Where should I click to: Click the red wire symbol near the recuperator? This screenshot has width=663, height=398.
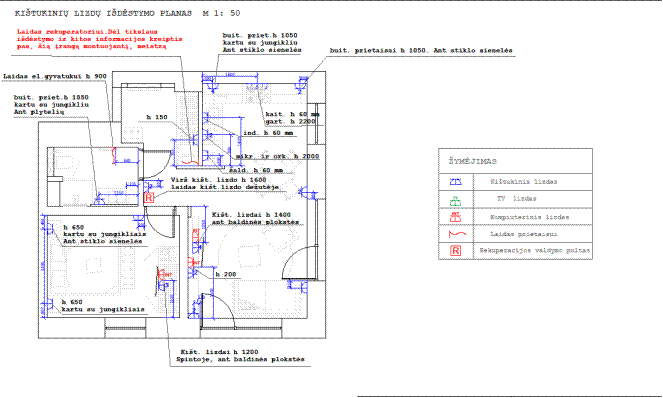189,162
